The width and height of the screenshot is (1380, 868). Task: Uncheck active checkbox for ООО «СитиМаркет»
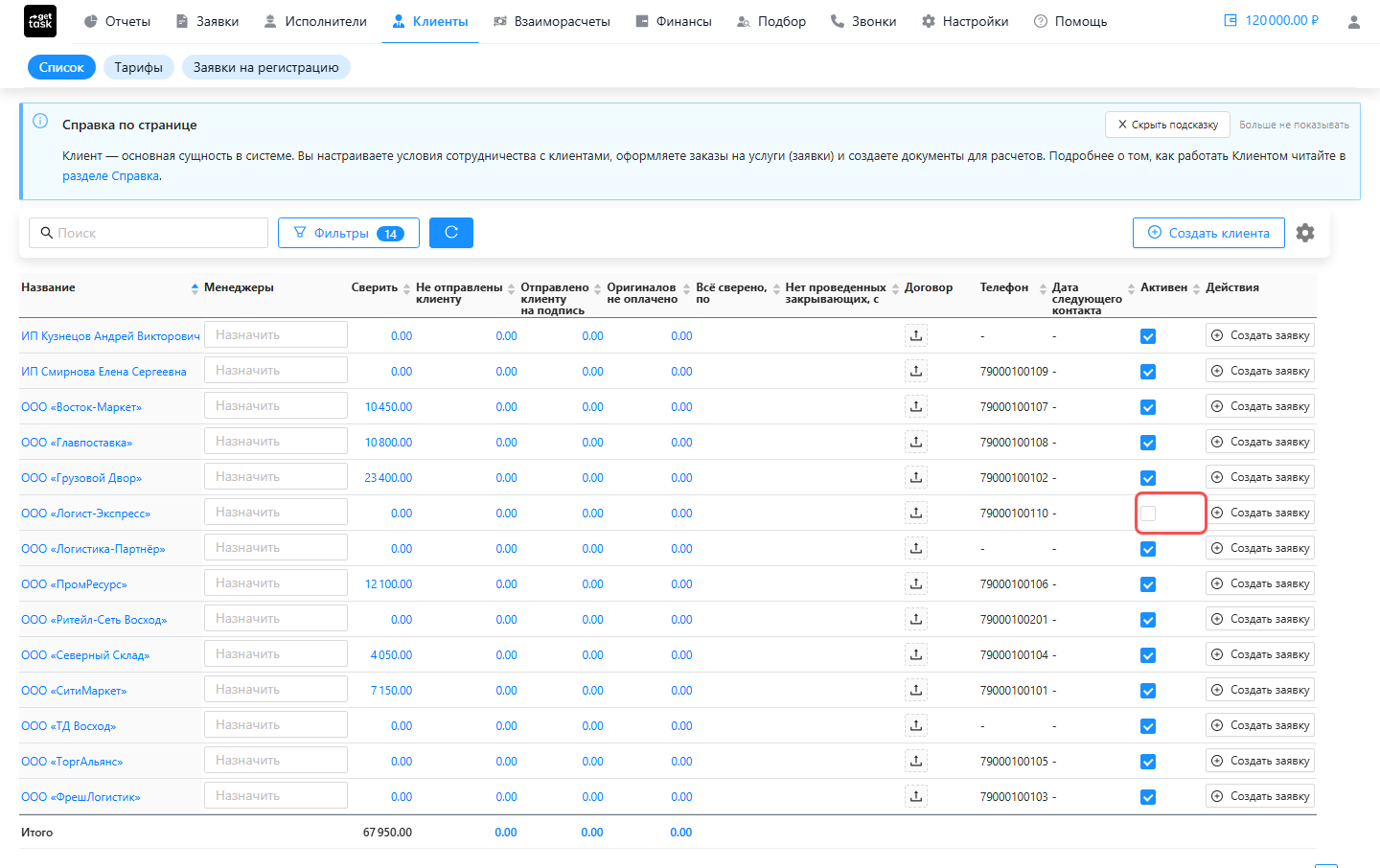point(1148,691)
